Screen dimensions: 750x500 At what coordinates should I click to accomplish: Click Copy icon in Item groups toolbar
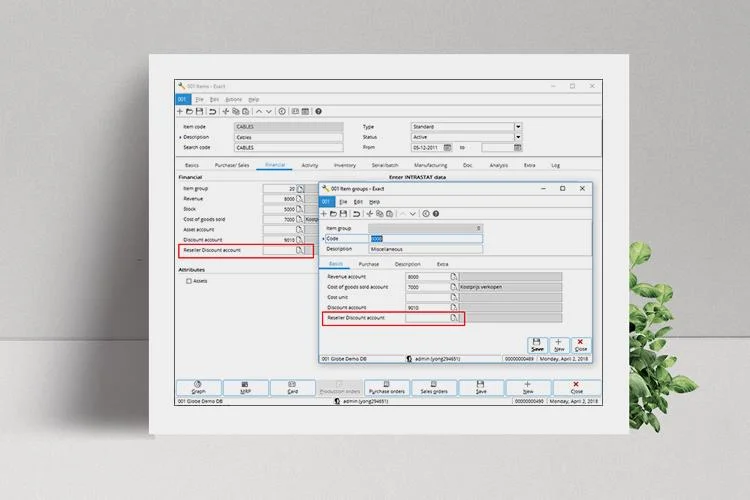point(380,214)
